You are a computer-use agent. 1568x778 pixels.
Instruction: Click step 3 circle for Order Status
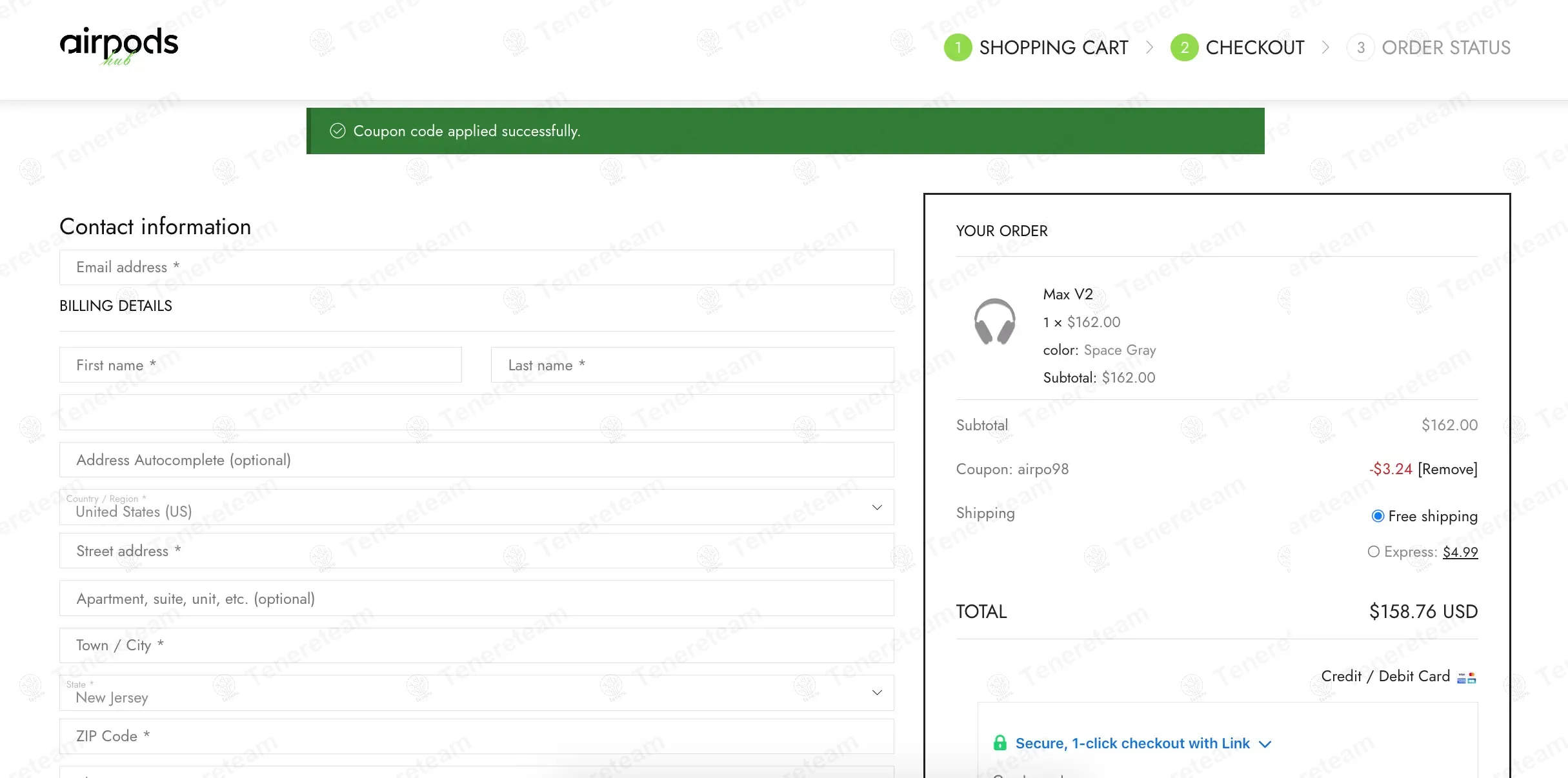tap(1361, 48)
